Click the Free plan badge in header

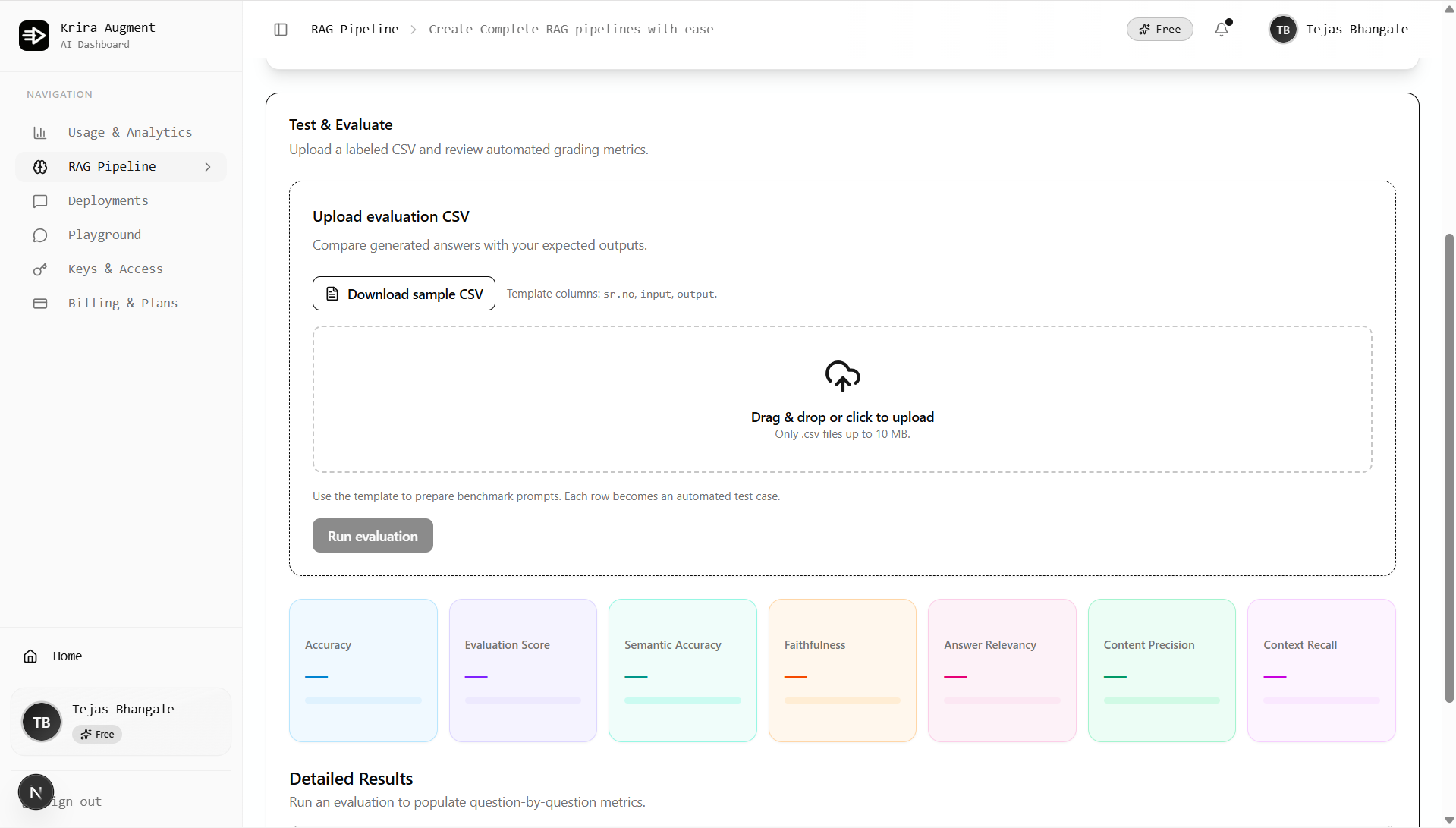click(x=1159, y=30)
